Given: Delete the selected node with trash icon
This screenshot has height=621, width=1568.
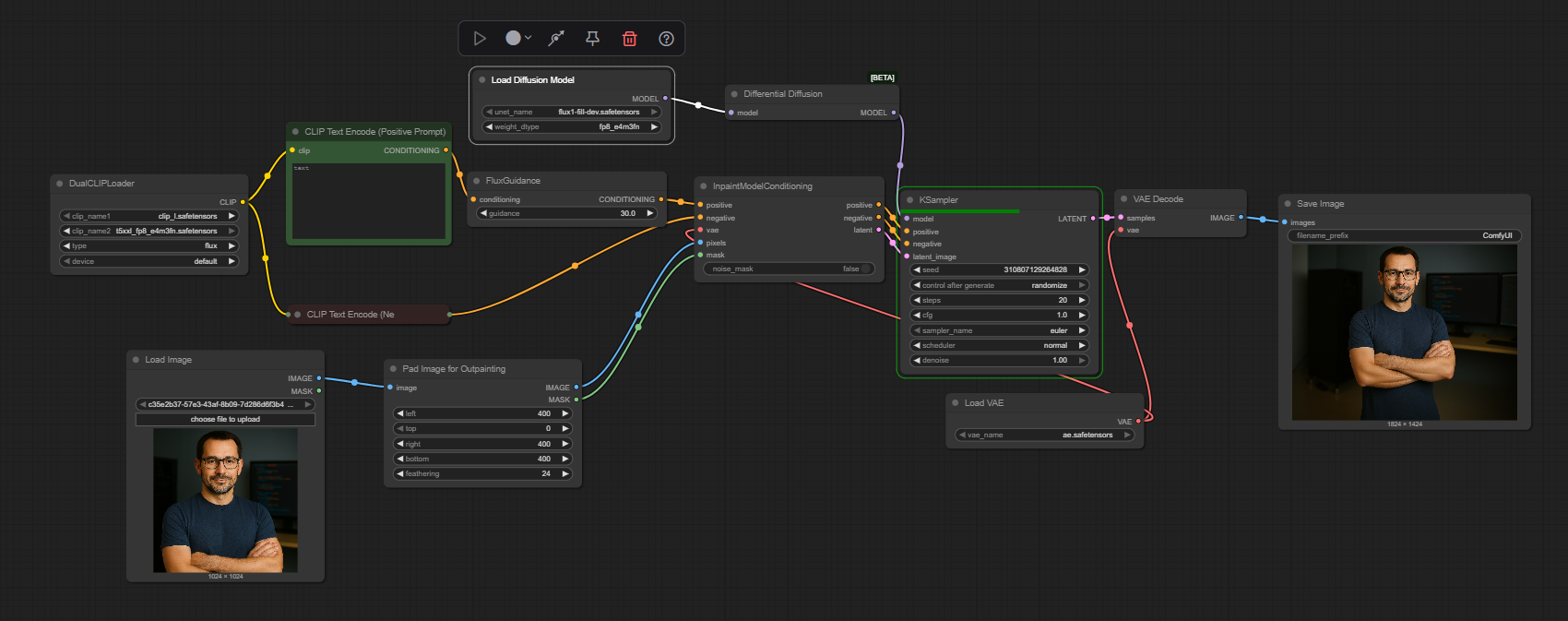Looking at the screenshot, I should point(630,39).
